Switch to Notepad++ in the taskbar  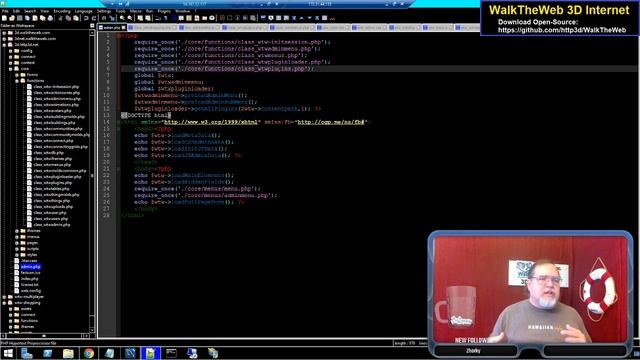tap(150, 353)
